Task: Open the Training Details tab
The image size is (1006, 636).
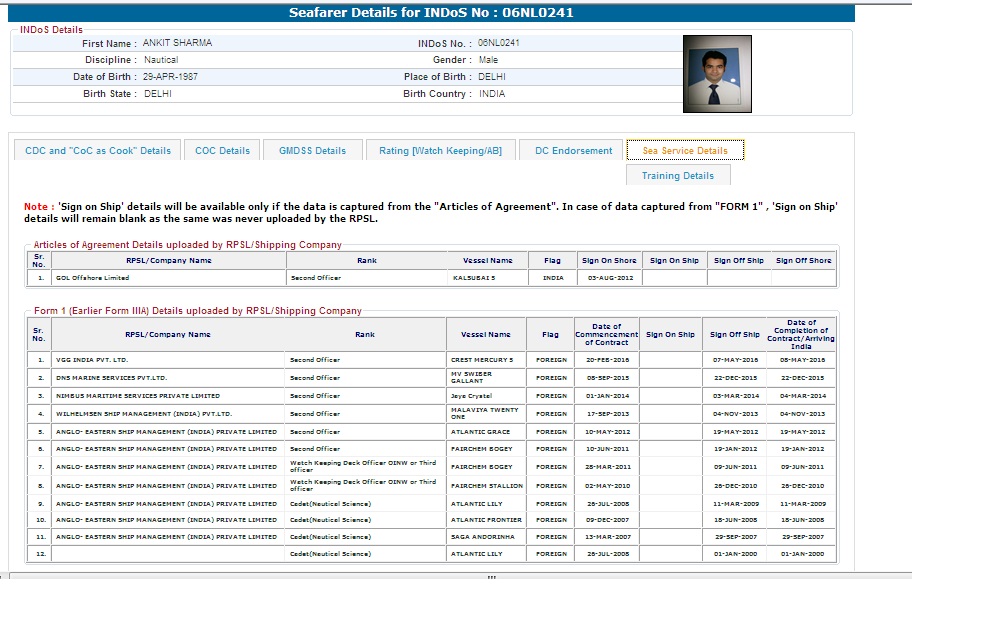Action: click(678, 176)
